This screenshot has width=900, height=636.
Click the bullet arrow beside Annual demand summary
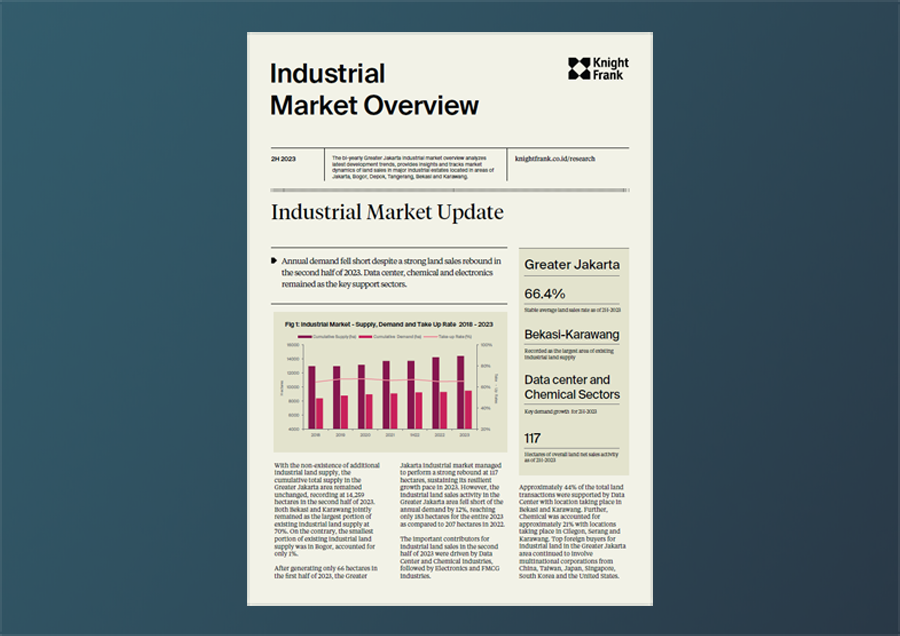tap(274, 261)
